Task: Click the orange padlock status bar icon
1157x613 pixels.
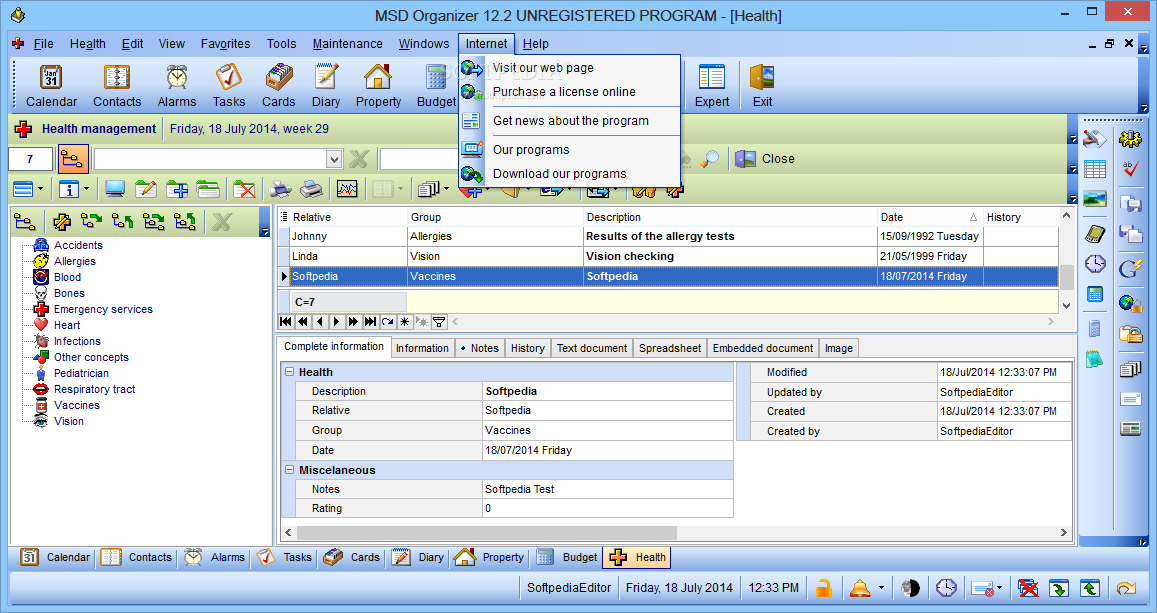Action: (824, 588)
